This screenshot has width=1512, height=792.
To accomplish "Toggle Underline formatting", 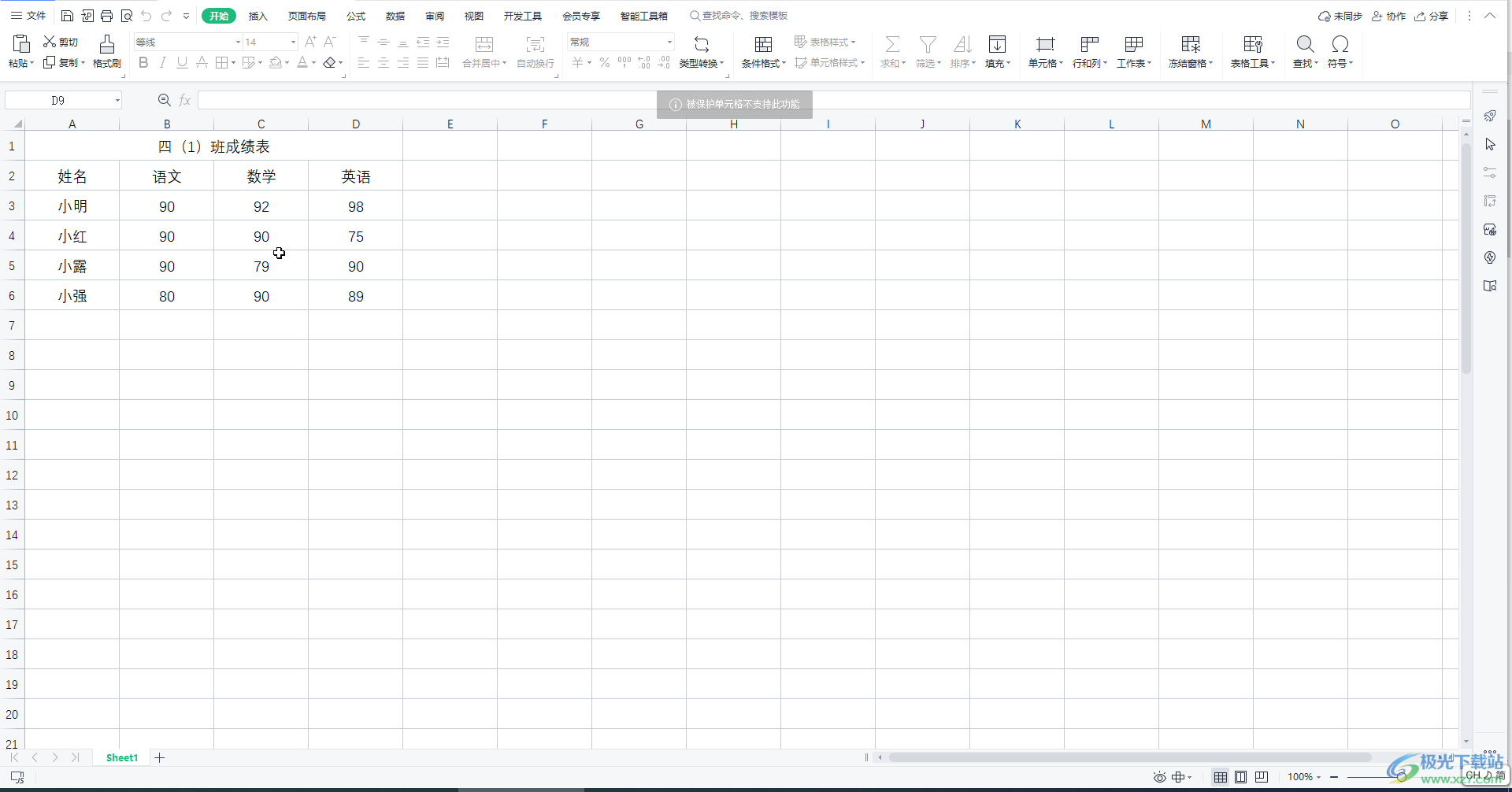I will (x=182, y=63).
